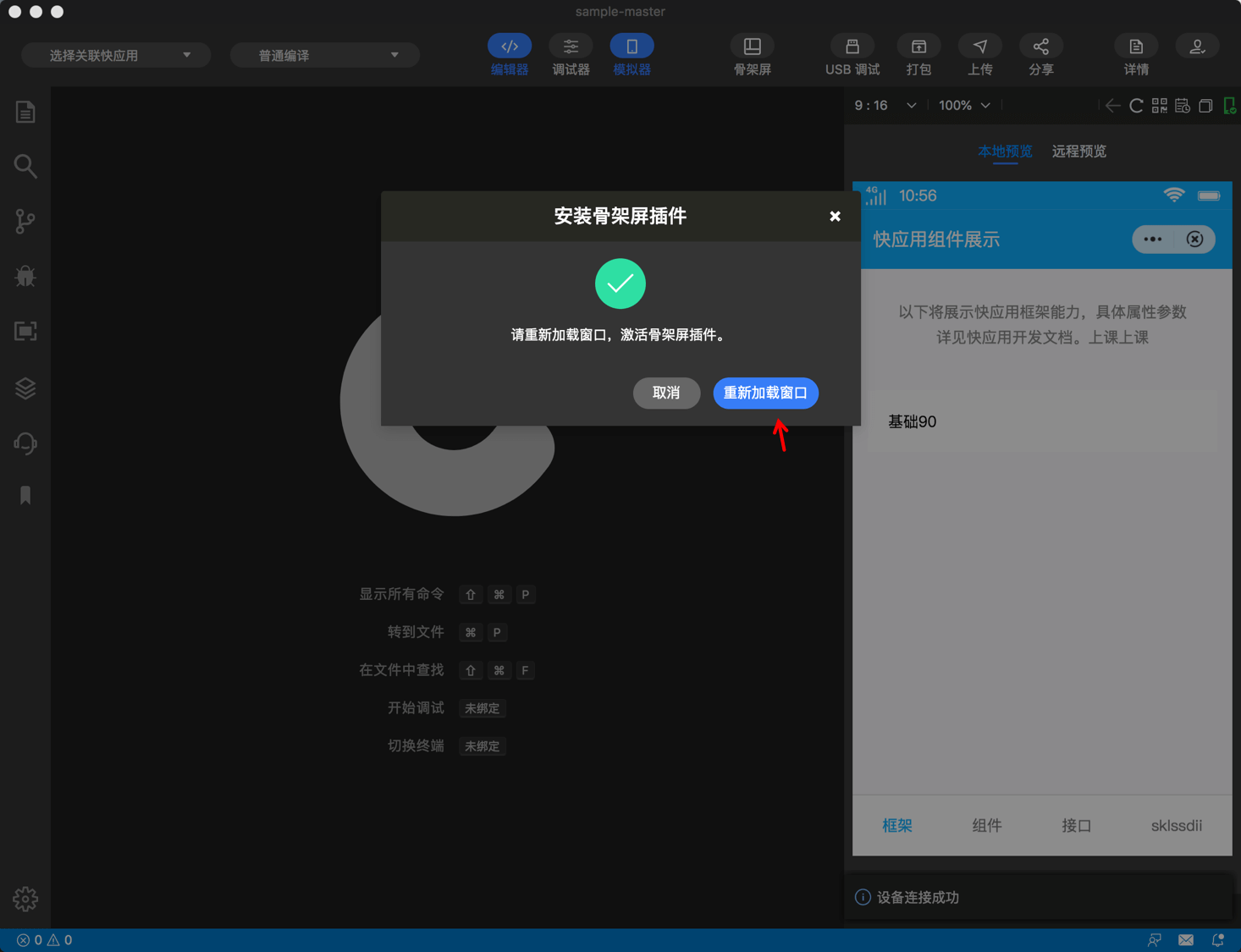The image size is (1241, 952).
Task: Refresh the local preview
Action: 1136,105
